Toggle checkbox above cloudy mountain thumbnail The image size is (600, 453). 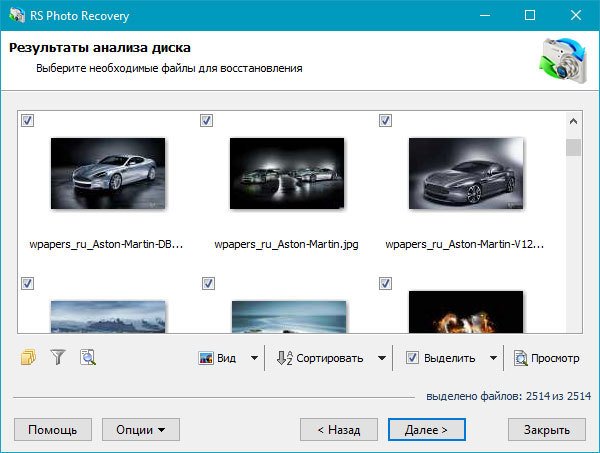pos(28,284)
